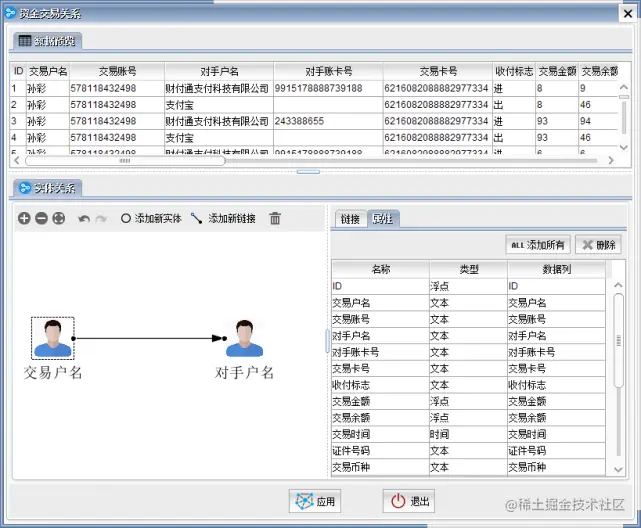Select 财付通支付科技有限公司 in row 3
This screenshot has width=641, height=528.
click(219, 121)
